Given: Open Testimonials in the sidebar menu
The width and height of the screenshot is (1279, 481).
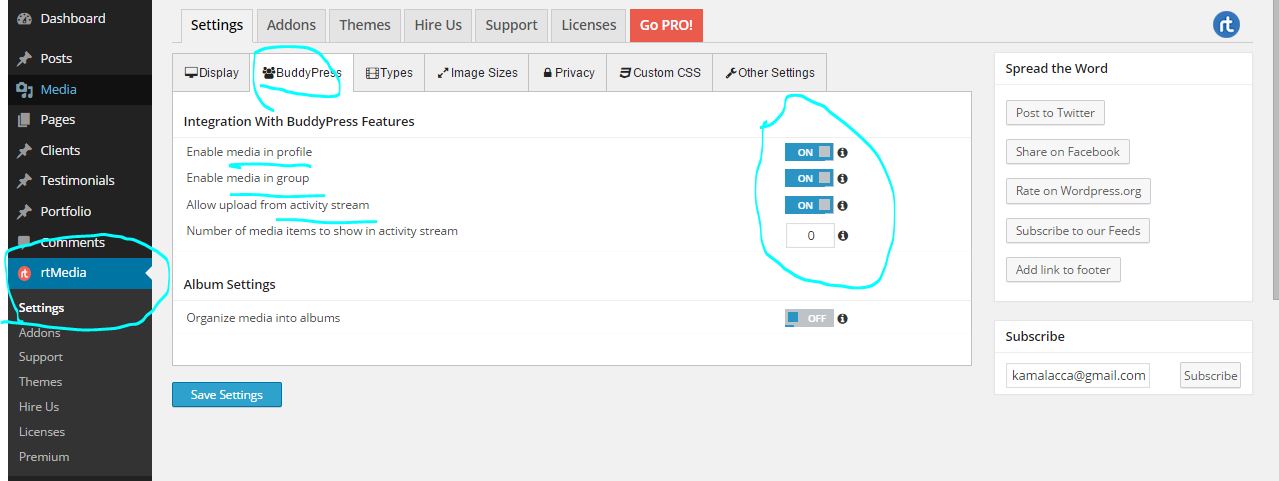Looking at the screenshot, I should [x=77, y=180].
